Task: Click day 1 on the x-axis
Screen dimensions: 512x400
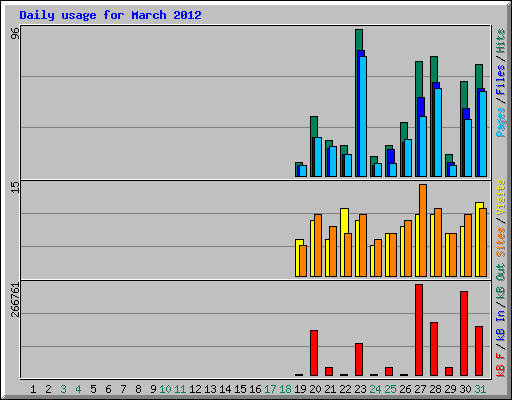Action: 33,389
